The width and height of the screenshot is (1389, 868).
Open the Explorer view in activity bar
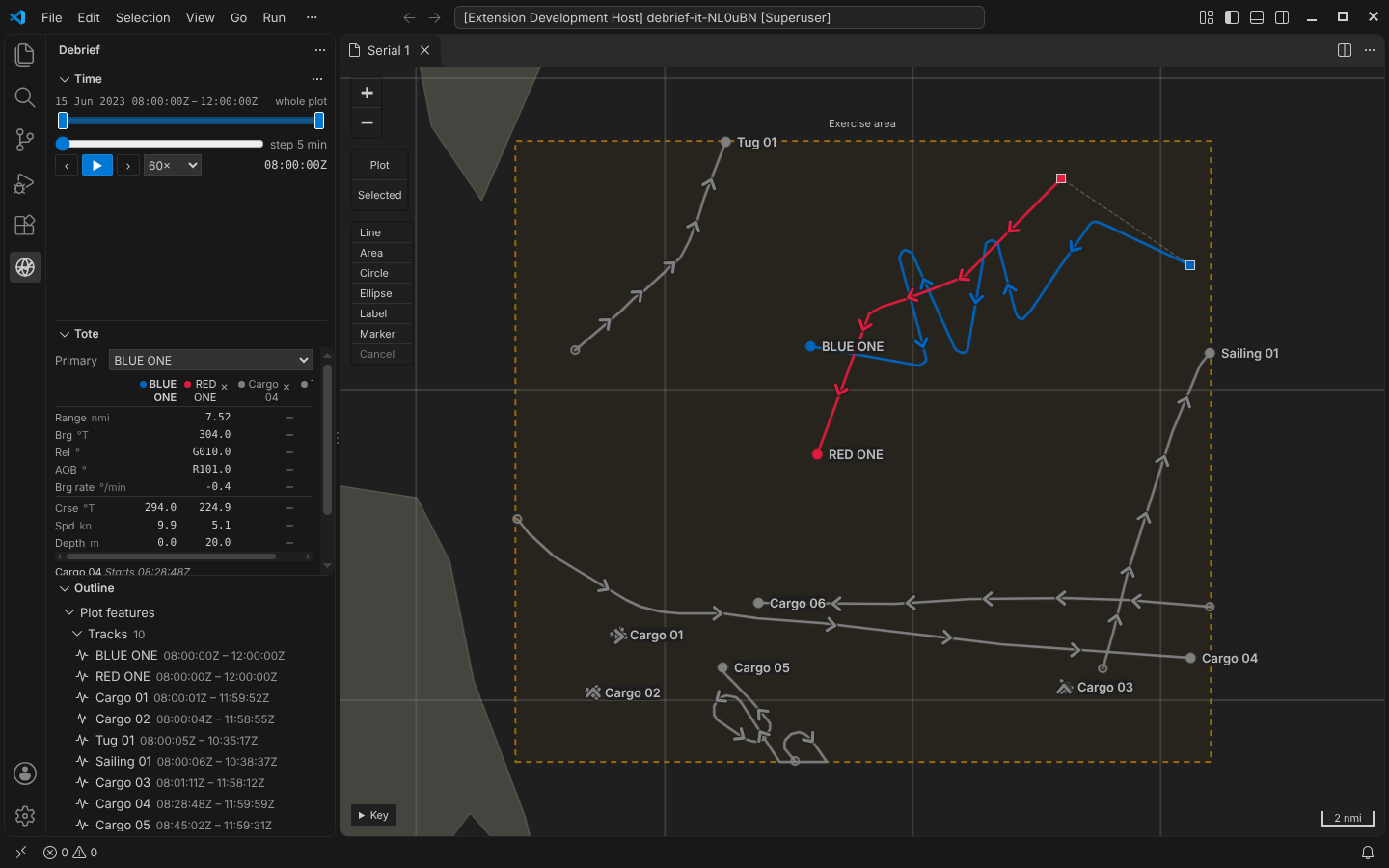25,55
